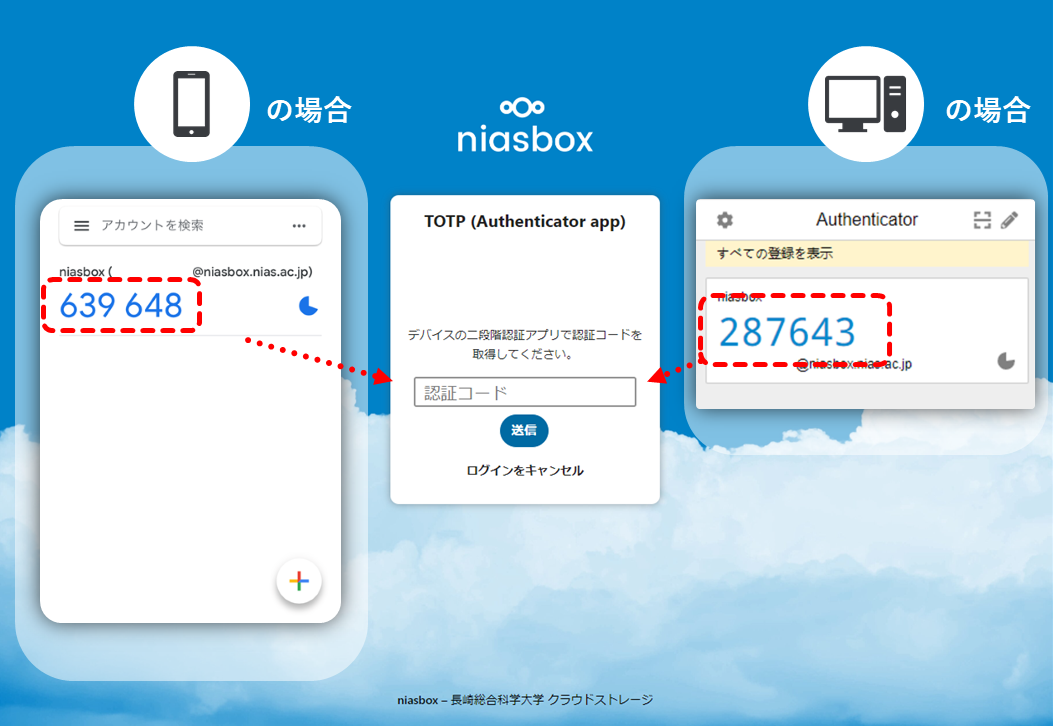The height and width of the screenshot is (726, 1053).
Task: Click the すべての登録を表示 banner
Action: tap(867, 253)
